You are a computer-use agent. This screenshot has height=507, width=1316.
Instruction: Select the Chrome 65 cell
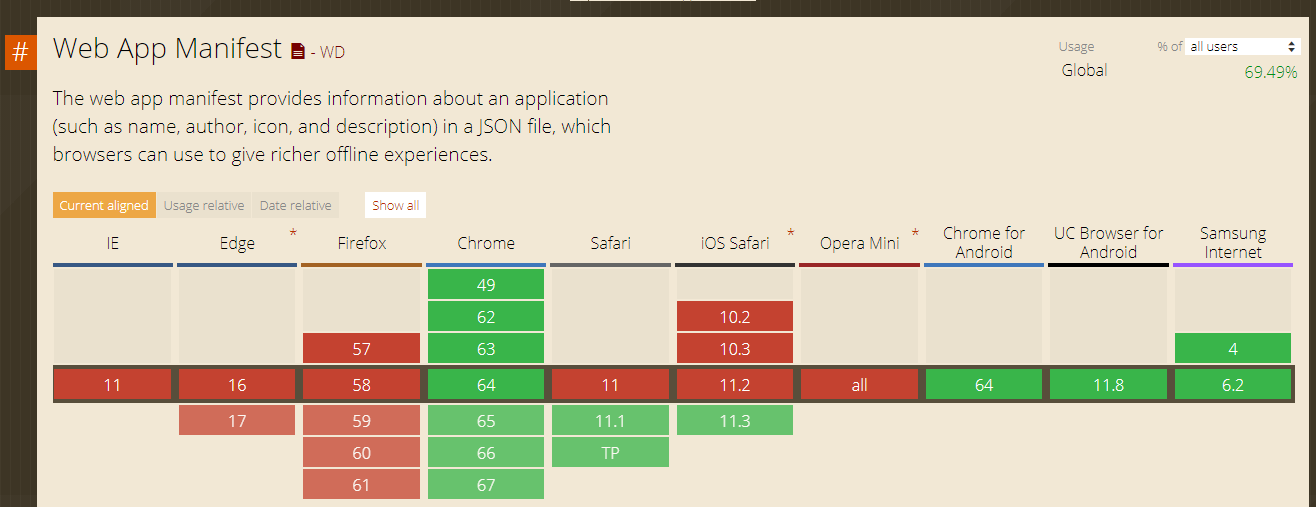[486, 421]
